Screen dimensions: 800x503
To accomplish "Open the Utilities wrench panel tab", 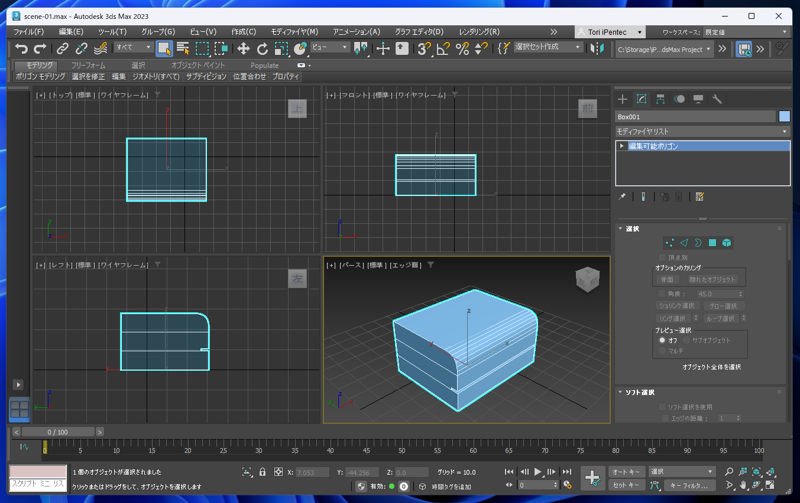I will 717,99.
